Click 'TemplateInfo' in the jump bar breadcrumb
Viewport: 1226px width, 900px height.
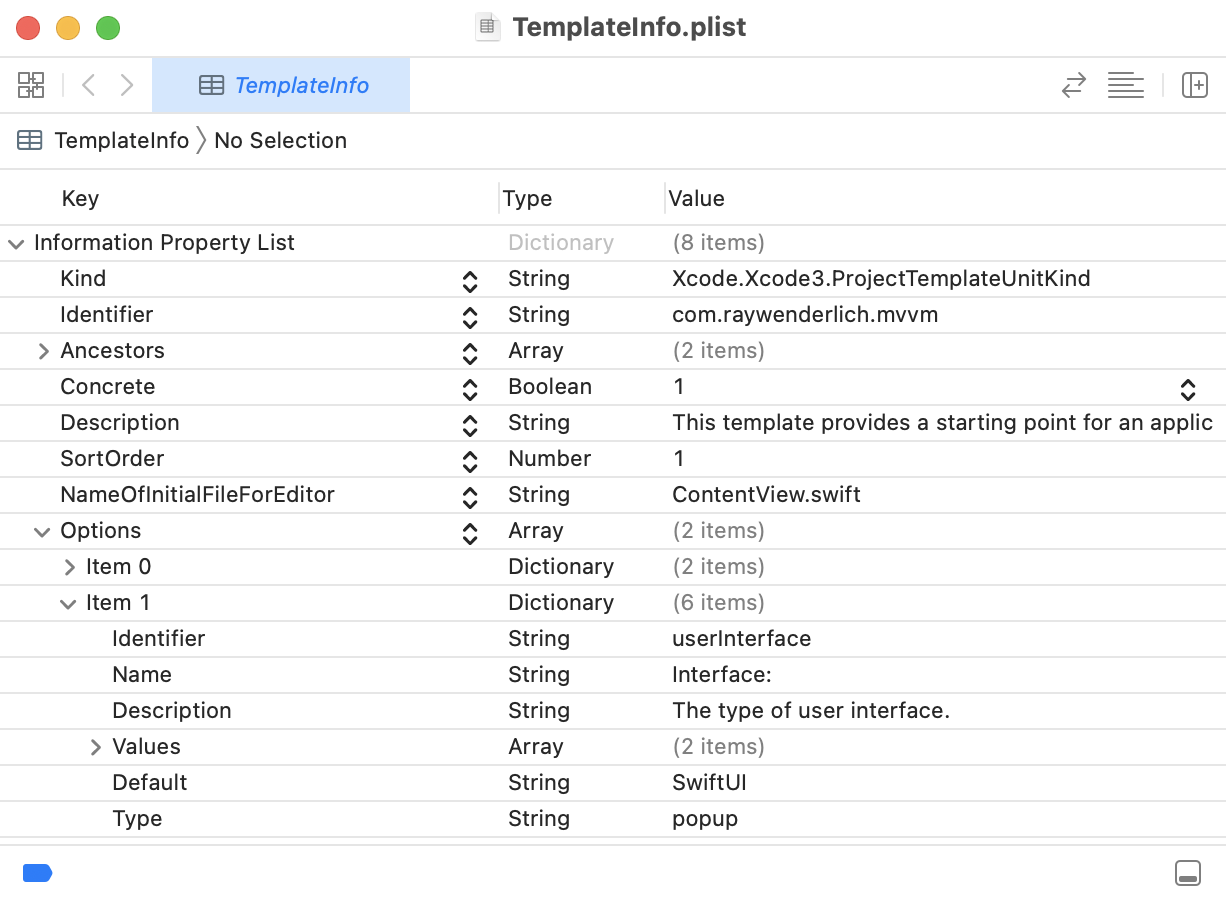[x=122, y=140]
